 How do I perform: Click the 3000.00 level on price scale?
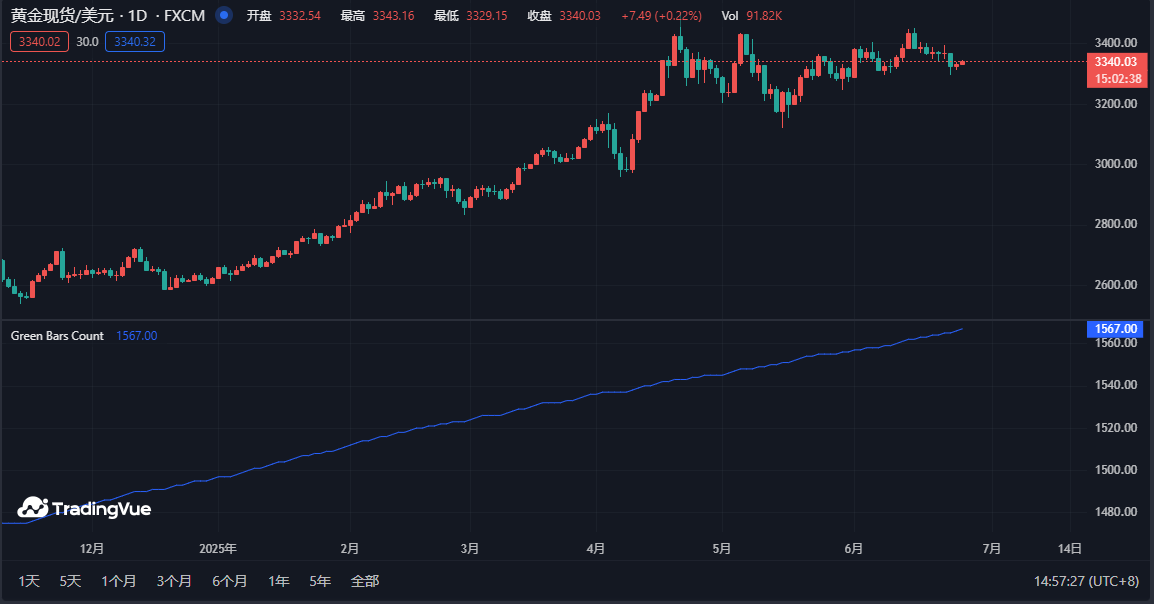pyautogui.click(x=1118, y=164)
